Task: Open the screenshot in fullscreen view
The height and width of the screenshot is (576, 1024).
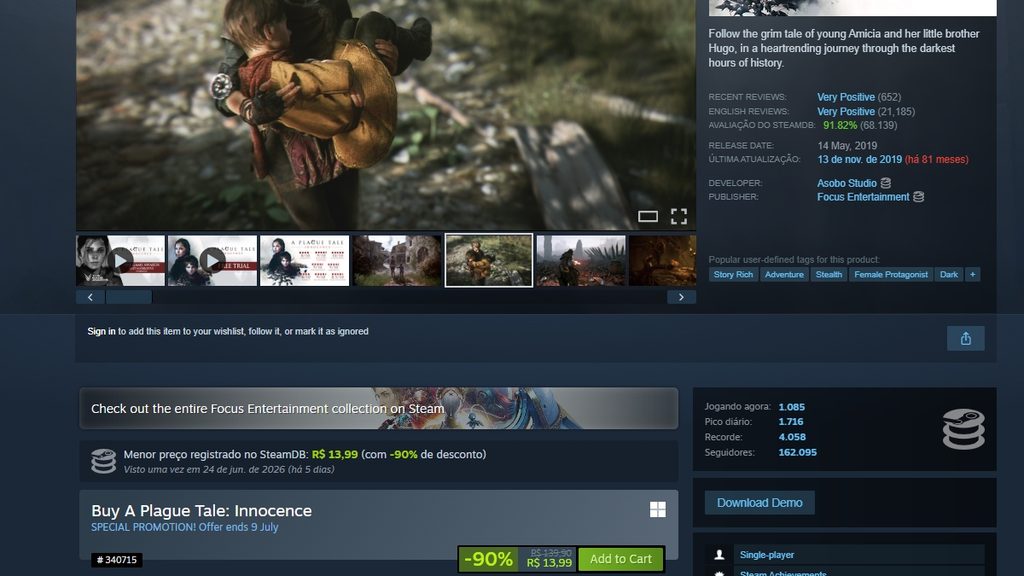Action: (x=679, y=216)
